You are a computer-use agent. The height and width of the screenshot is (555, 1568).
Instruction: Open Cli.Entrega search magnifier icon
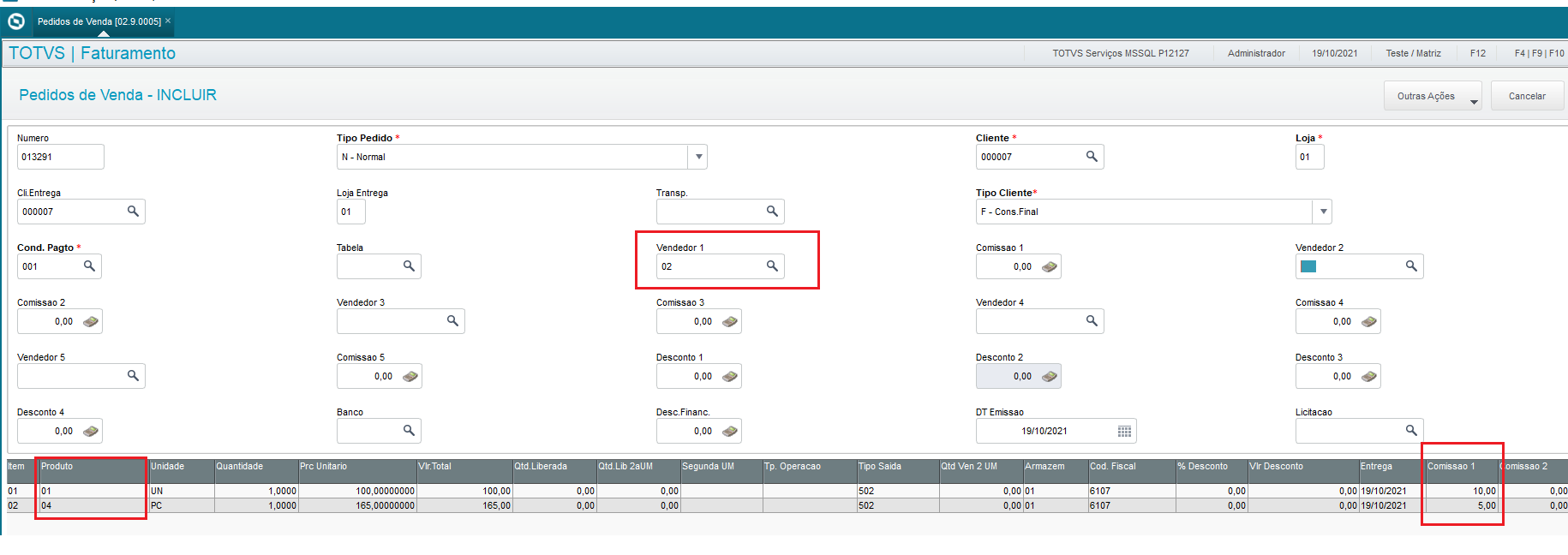tap(133, 212)
